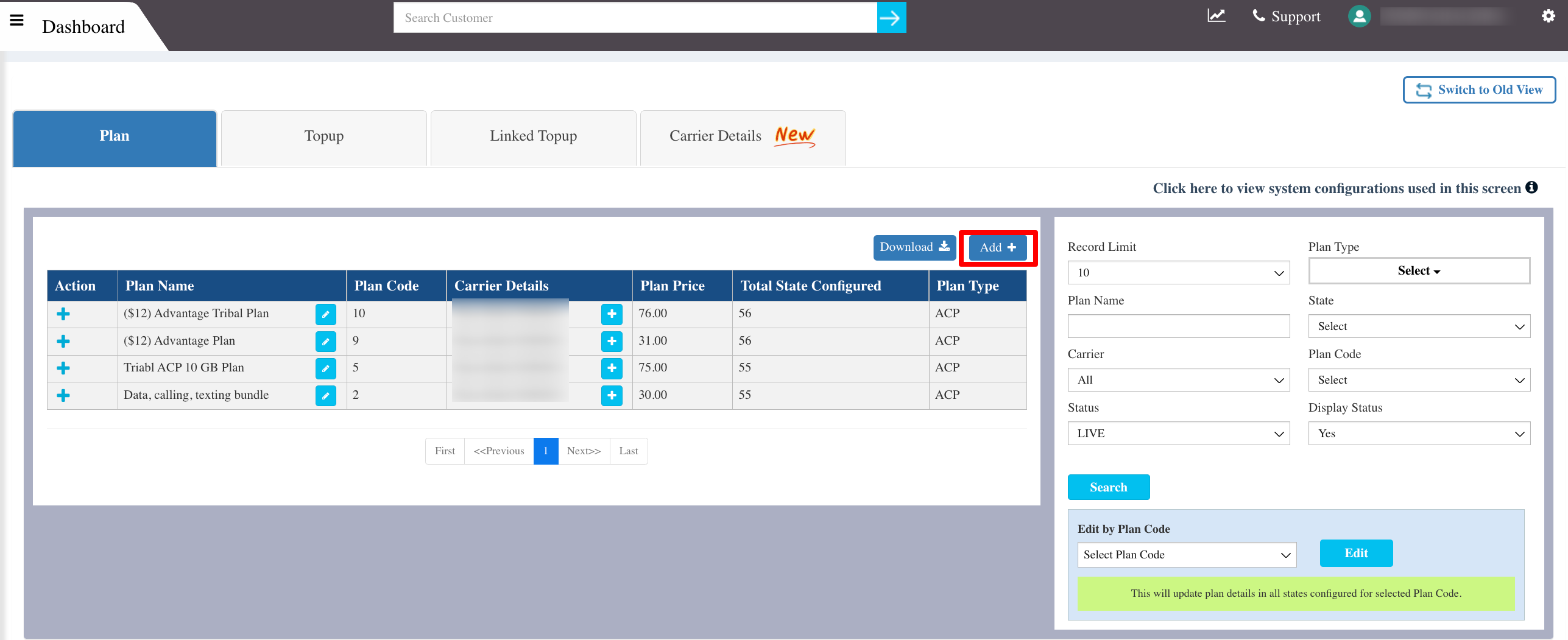Click the customer search arrow icon
The height and width of the screenshot is (640, 1568).
click(x=891, y=17)
